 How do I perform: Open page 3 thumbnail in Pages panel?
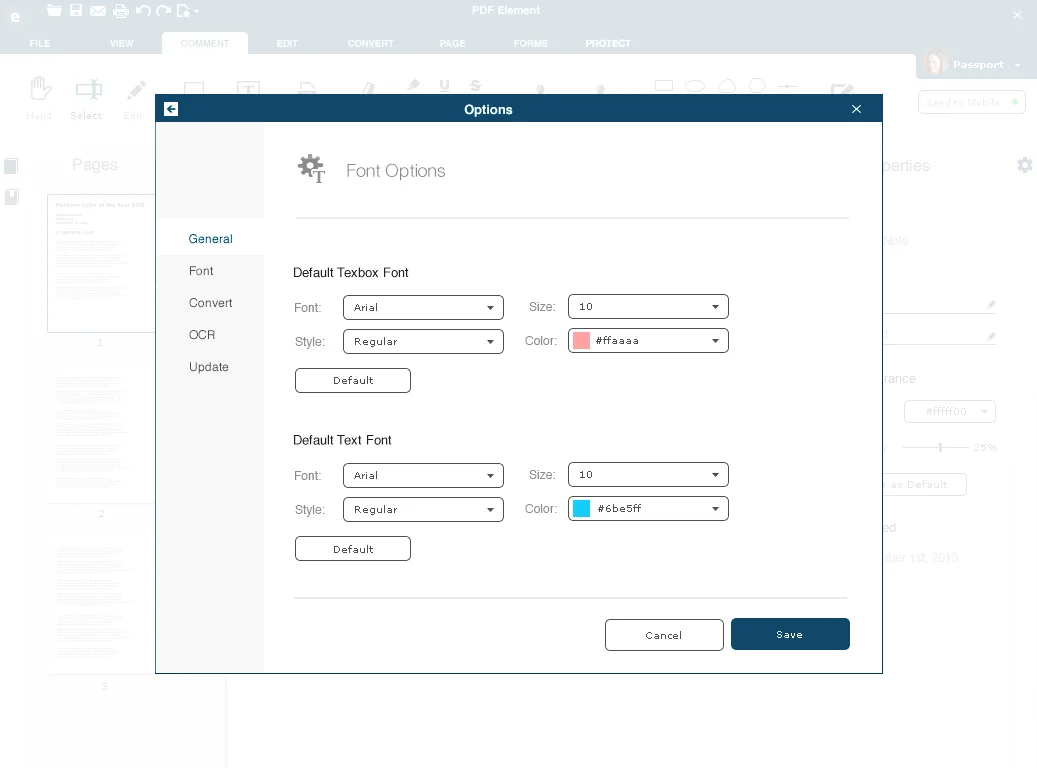tap(101, 605)
